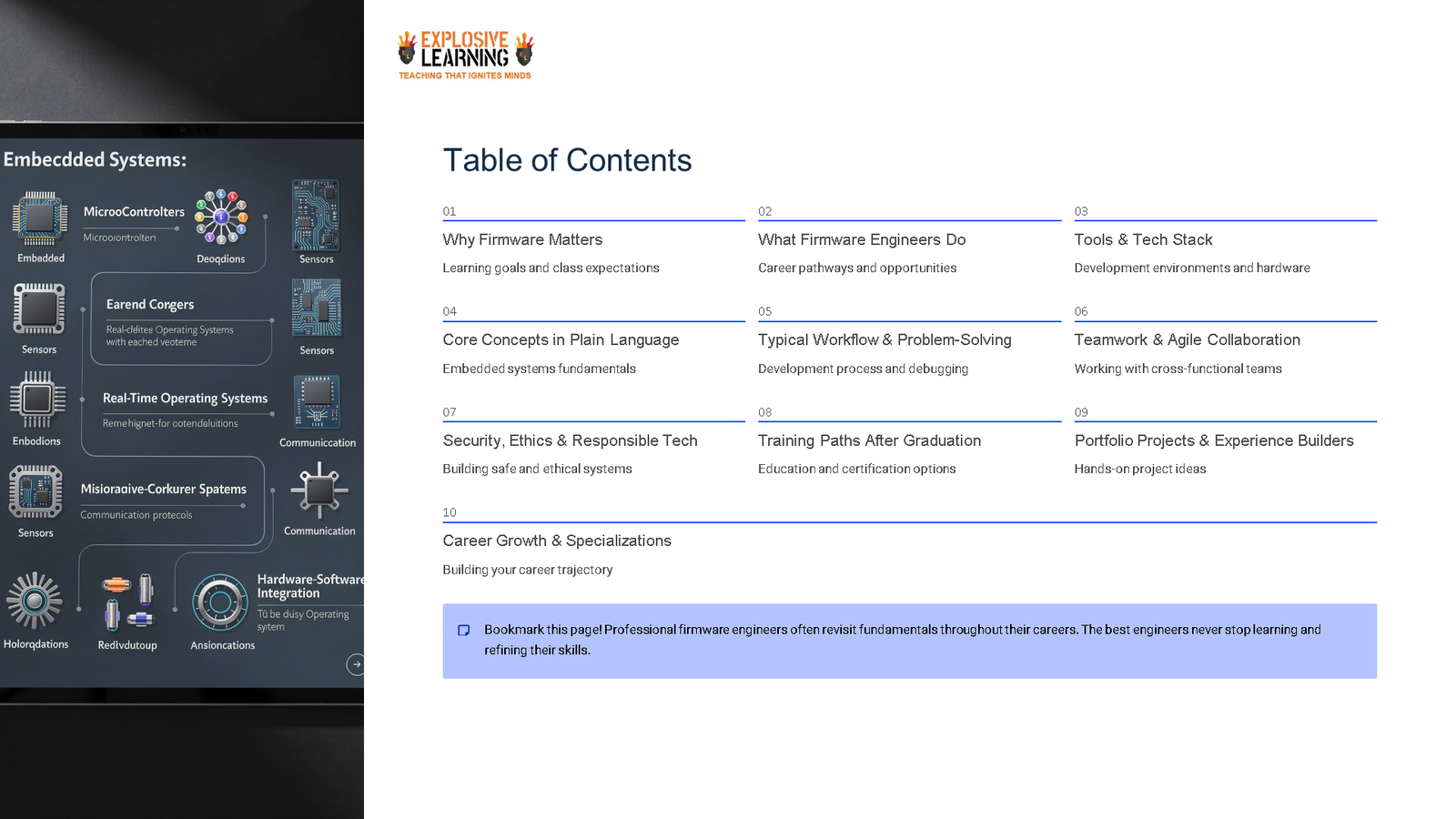Open "Security, Ethics & Responsible Tech"
Image resolution: width=1456 pixels, height=819 pixels.
[x=570, y=440]
